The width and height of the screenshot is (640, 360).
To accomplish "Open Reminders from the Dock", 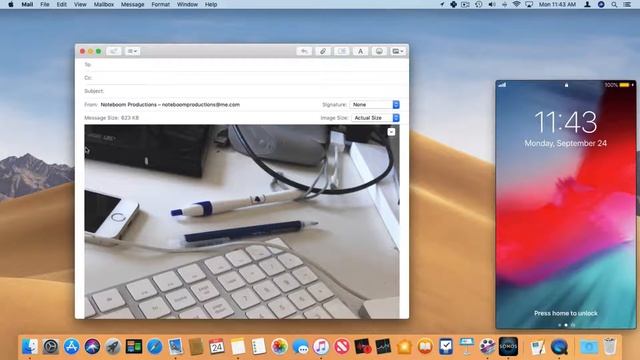I will click(x=258, y=347).
